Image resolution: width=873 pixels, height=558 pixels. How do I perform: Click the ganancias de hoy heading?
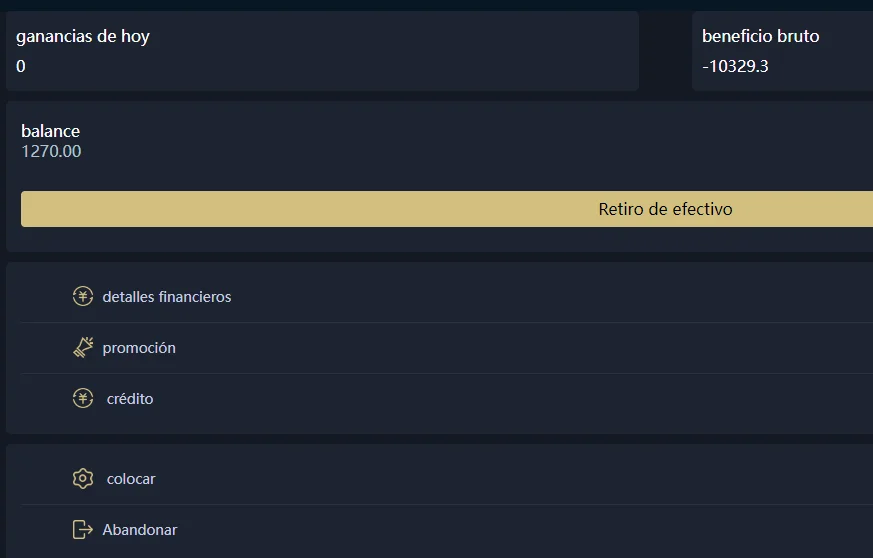pos(83,37)
